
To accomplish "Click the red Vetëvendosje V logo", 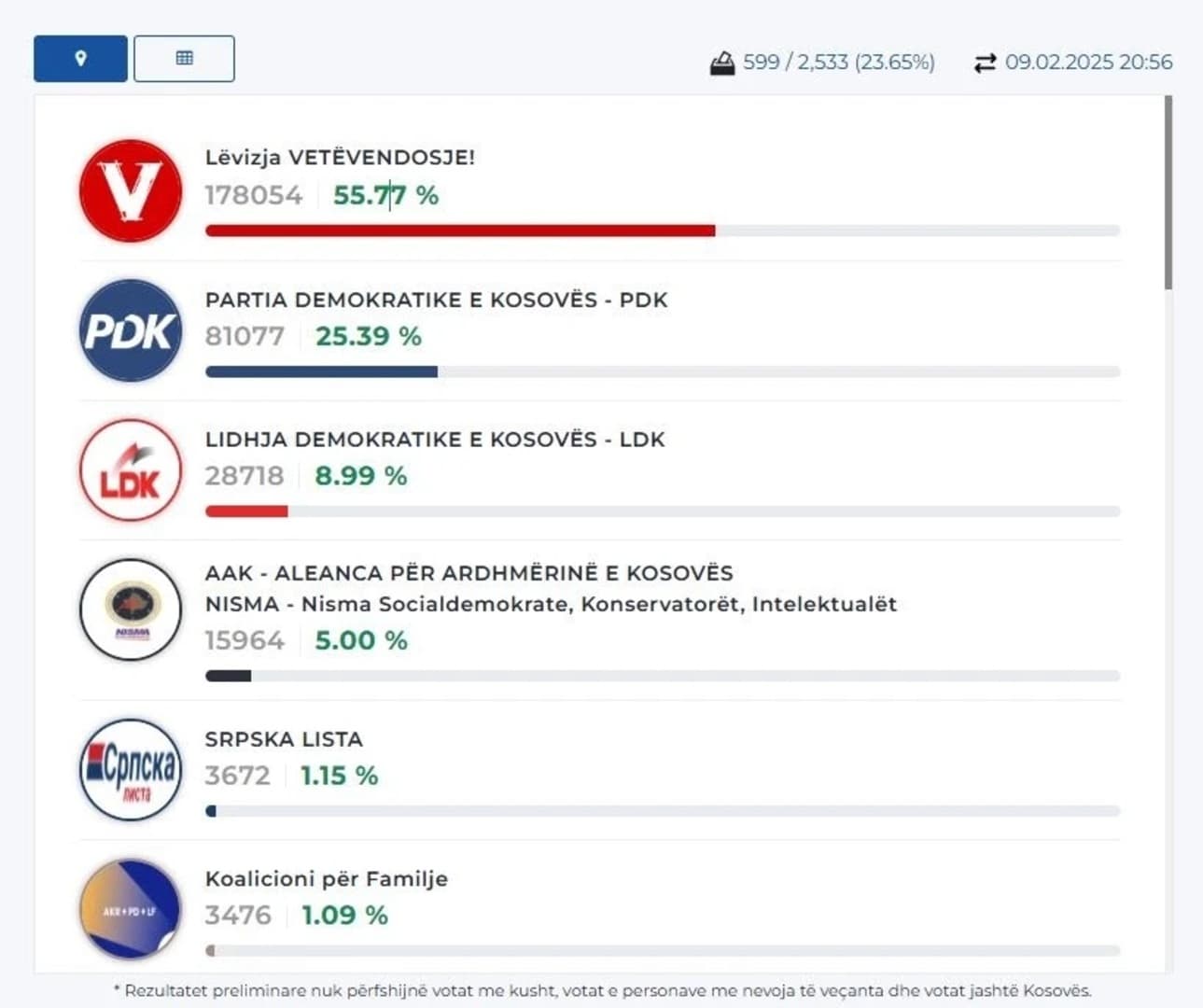I will click(x=130, y=190).
